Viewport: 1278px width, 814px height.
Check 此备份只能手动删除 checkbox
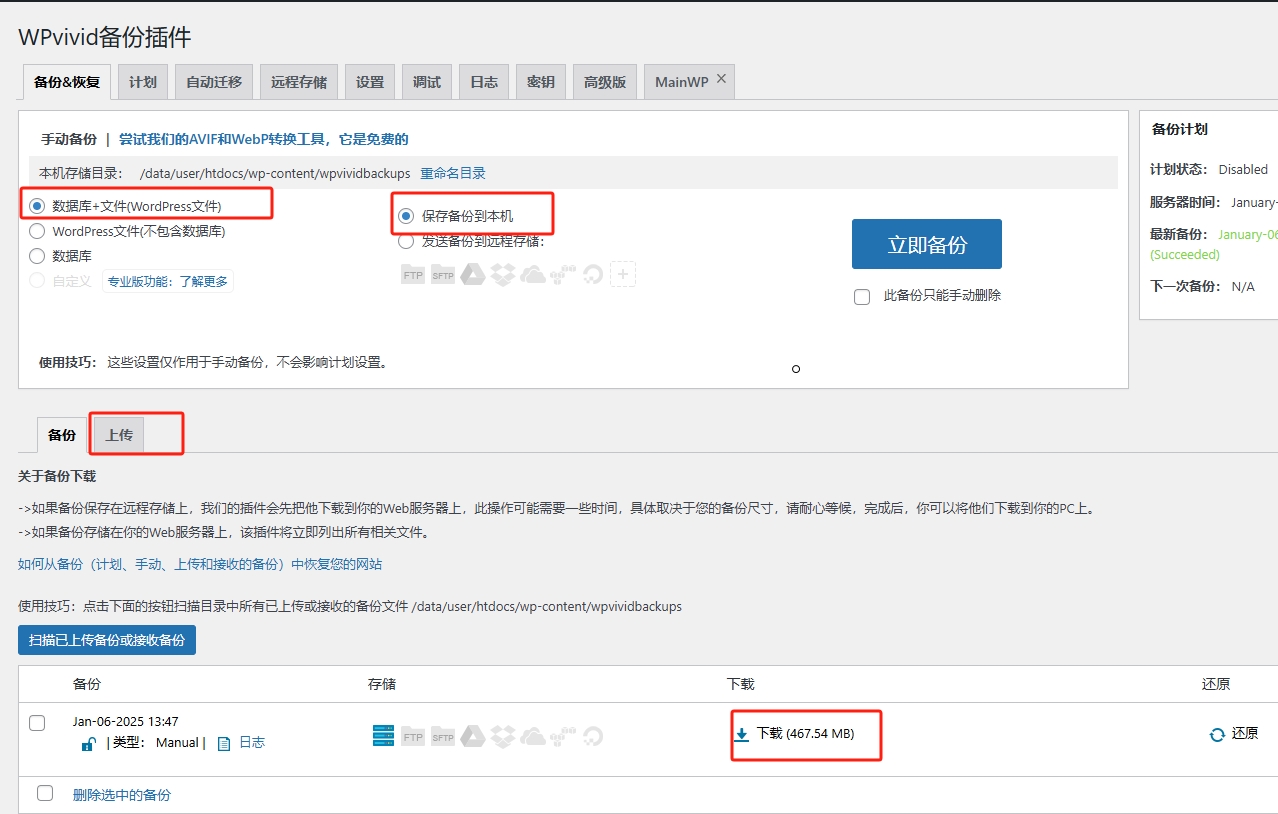click(x=862, y=297)
